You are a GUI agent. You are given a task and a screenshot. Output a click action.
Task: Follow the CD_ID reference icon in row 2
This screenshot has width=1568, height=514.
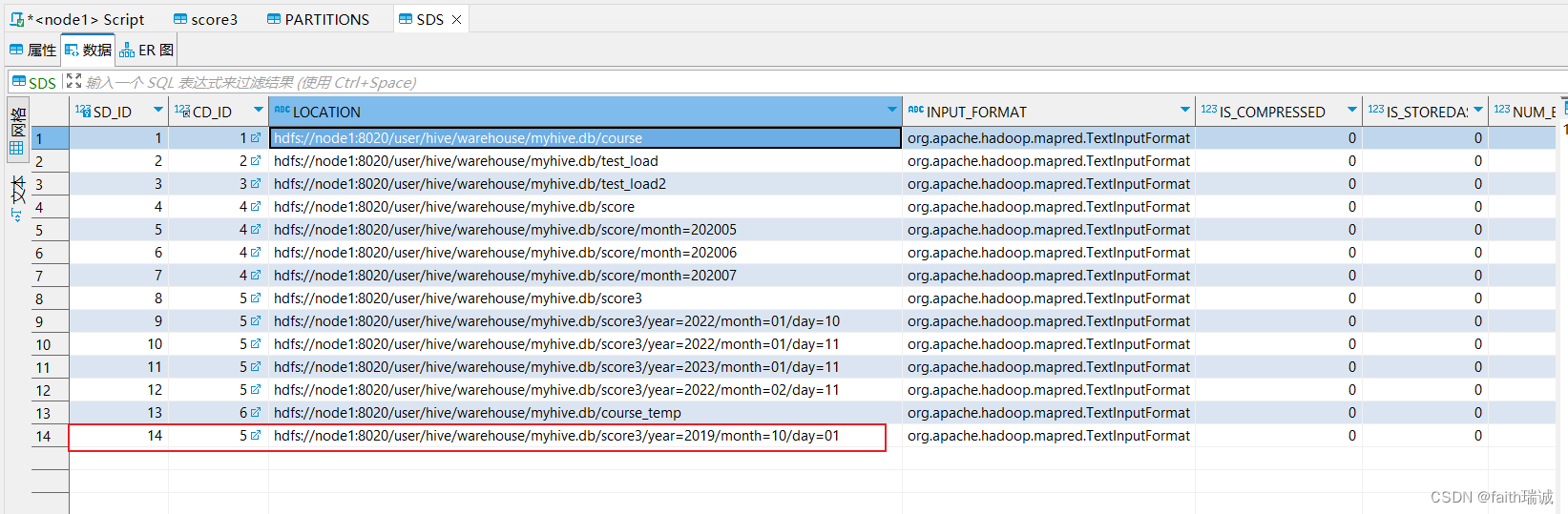pyautogui.click(x=255, y=161)
